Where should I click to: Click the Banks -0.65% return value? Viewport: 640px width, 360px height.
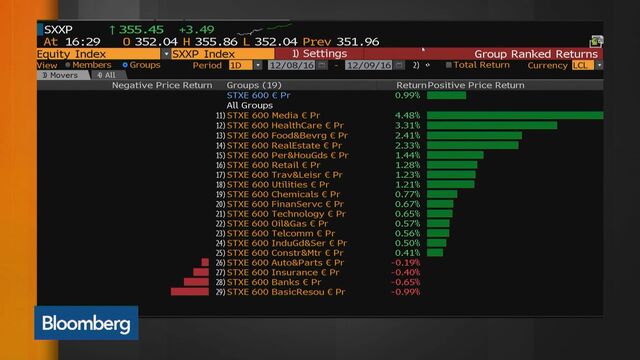tap(406, 282)
